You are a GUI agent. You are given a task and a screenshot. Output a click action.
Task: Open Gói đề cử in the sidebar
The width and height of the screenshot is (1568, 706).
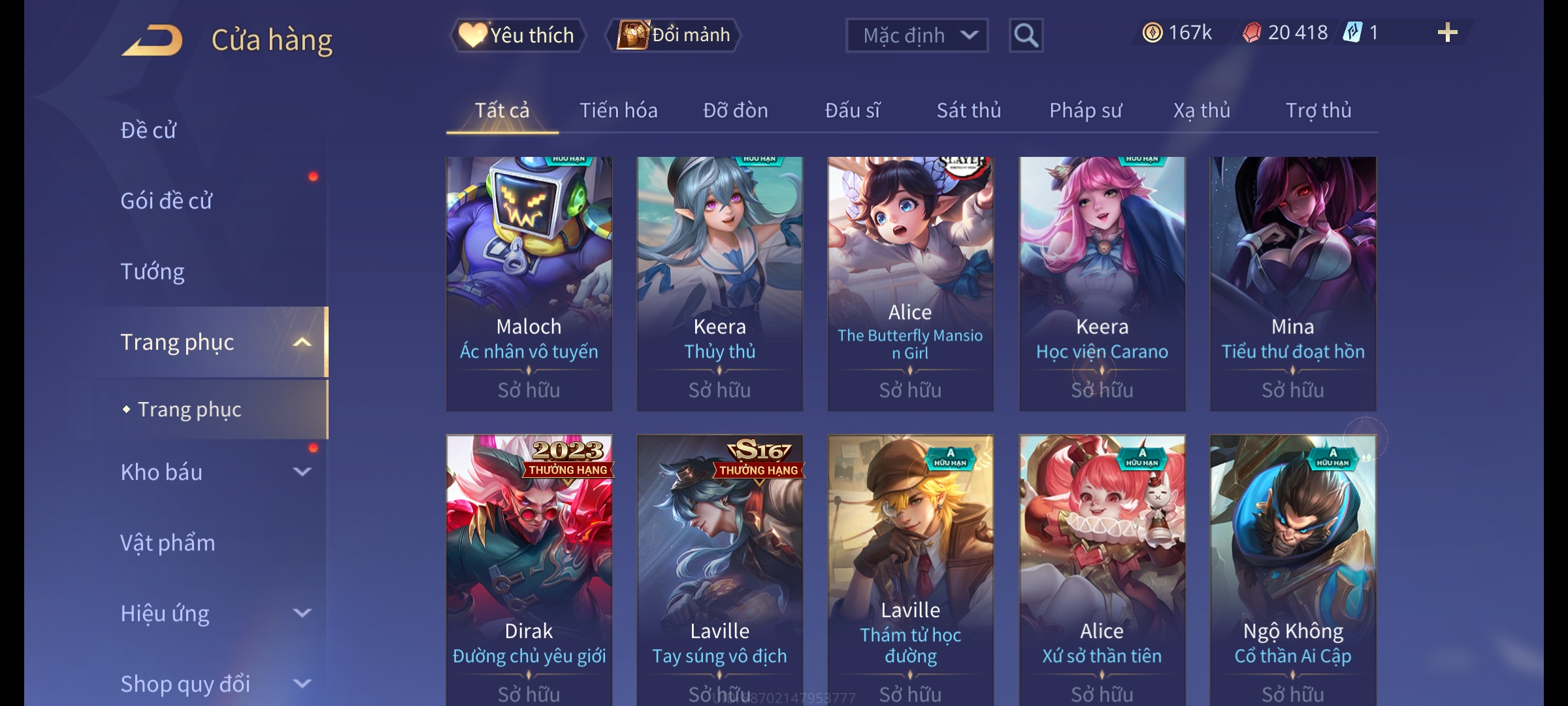tap(167, 201)
